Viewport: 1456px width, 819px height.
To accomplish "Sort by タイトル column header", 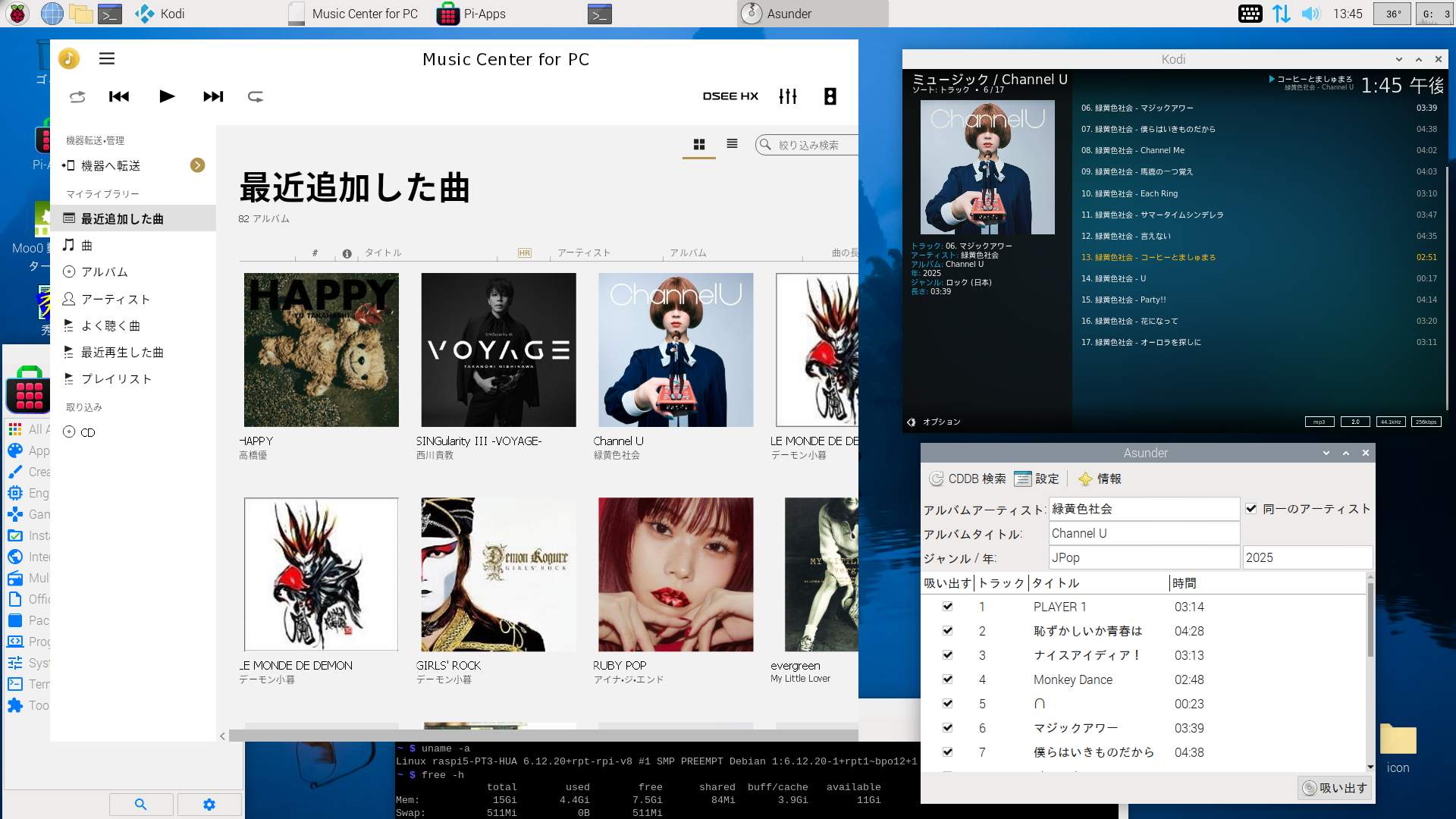I will click(383, 253).
